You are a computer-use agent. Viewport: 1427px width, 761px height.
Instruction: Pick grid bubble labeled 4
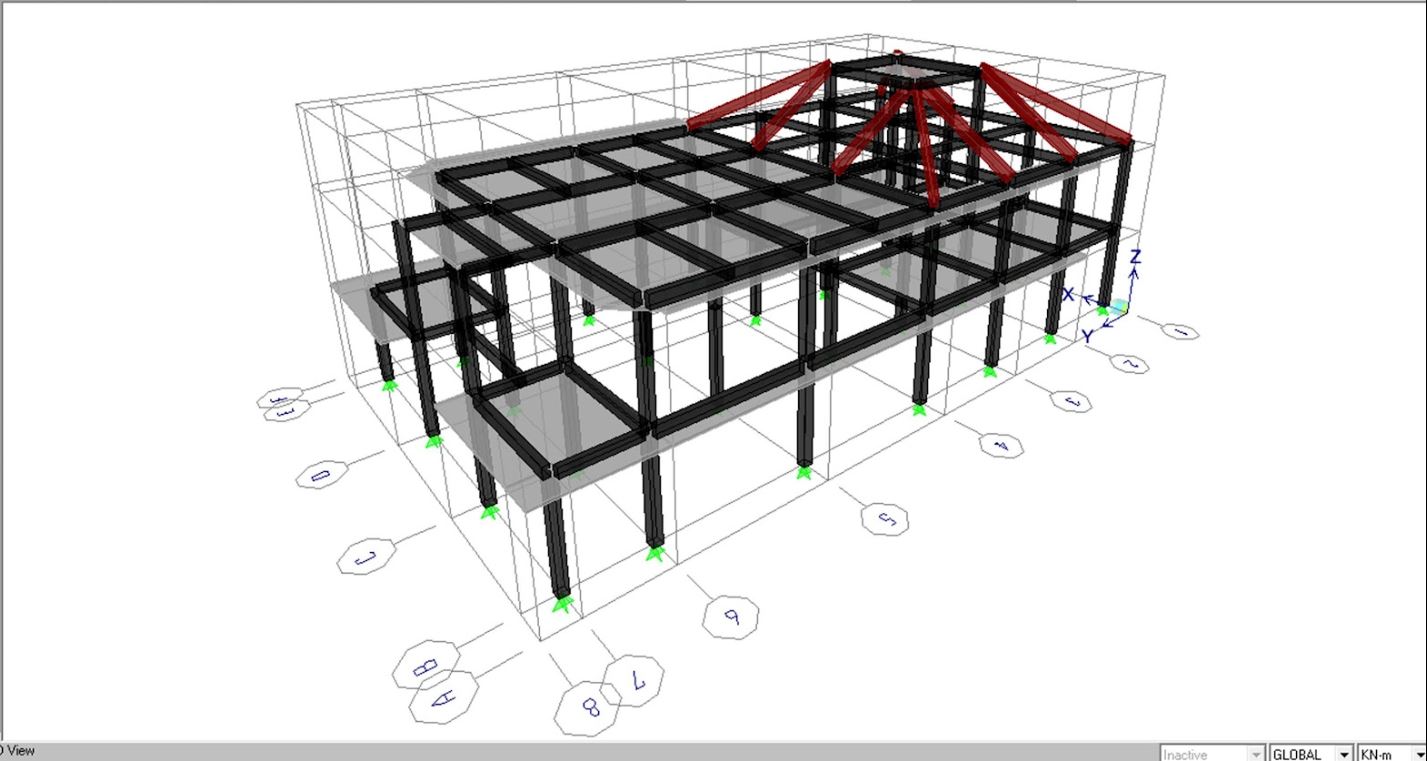click(998, 445)
